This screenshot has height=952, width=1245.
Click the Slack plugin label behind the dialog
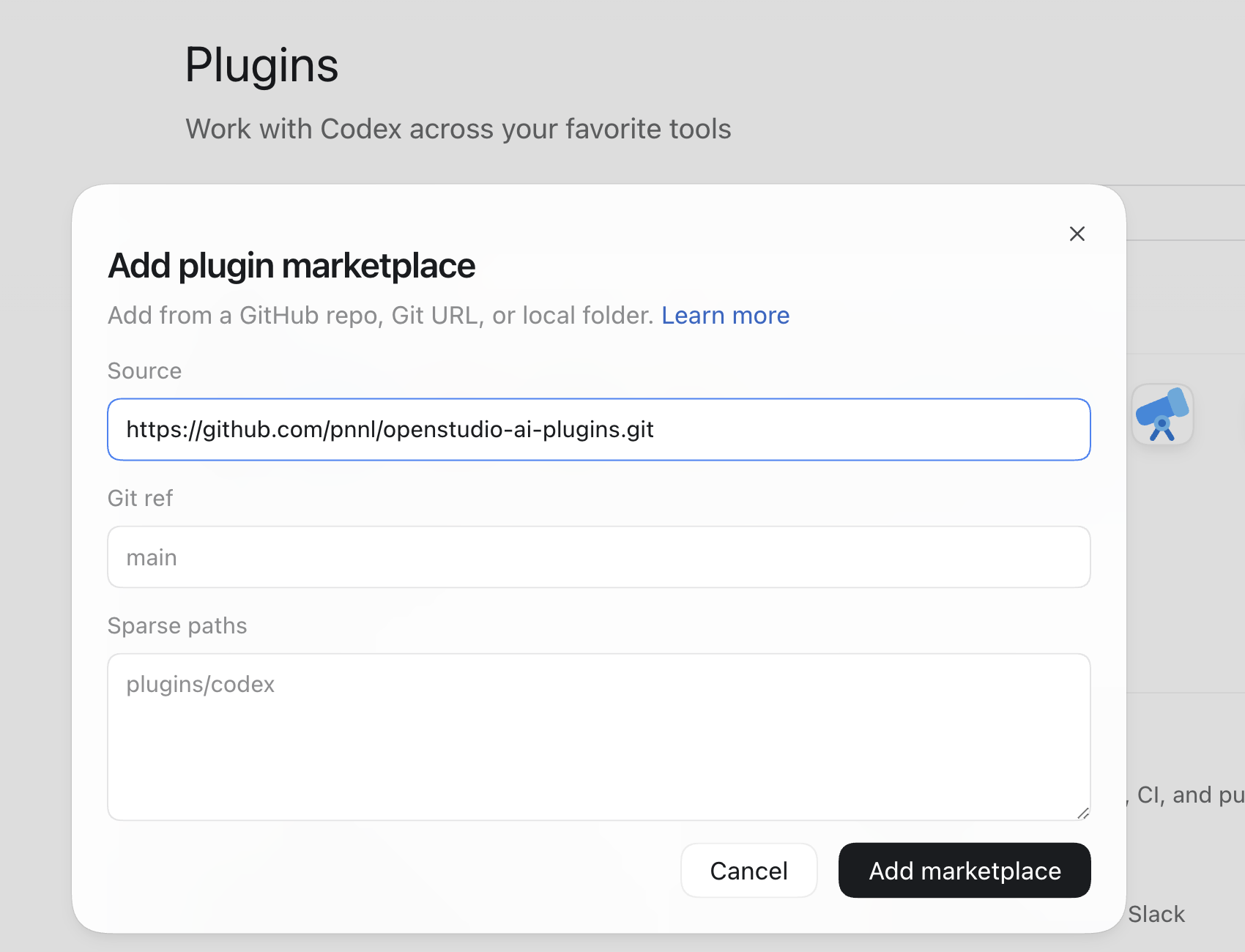[x=1156, y=914]
